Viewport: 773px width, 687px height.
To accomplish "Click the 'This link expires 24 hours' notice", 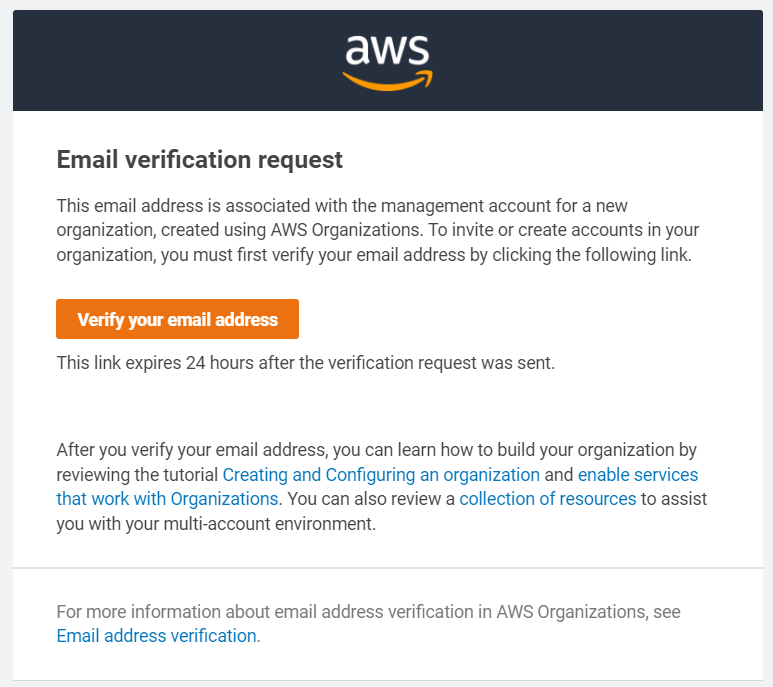I will tap(305, 363).
